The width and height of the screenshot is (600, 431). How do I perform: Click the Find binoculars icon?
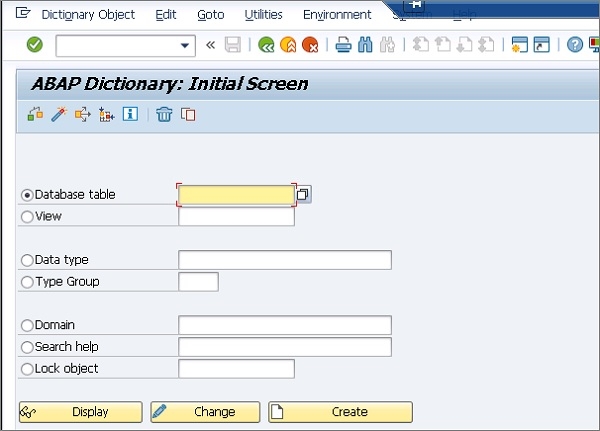pos(365,45)
